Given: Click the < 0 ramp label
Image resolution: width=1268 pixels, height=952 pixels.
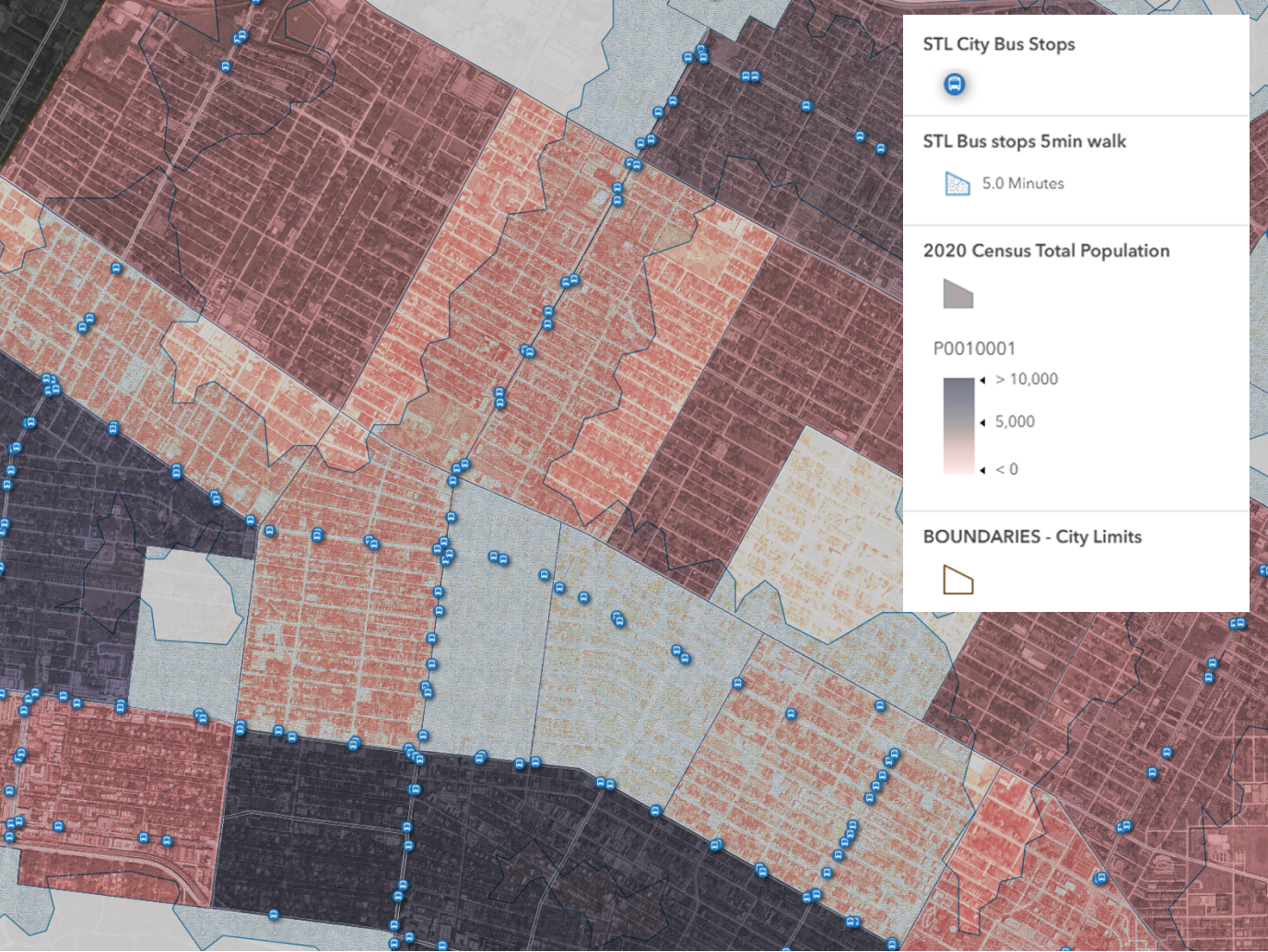Looking at the screenshot, I should pyautogui.click(x=1006, y=469).
